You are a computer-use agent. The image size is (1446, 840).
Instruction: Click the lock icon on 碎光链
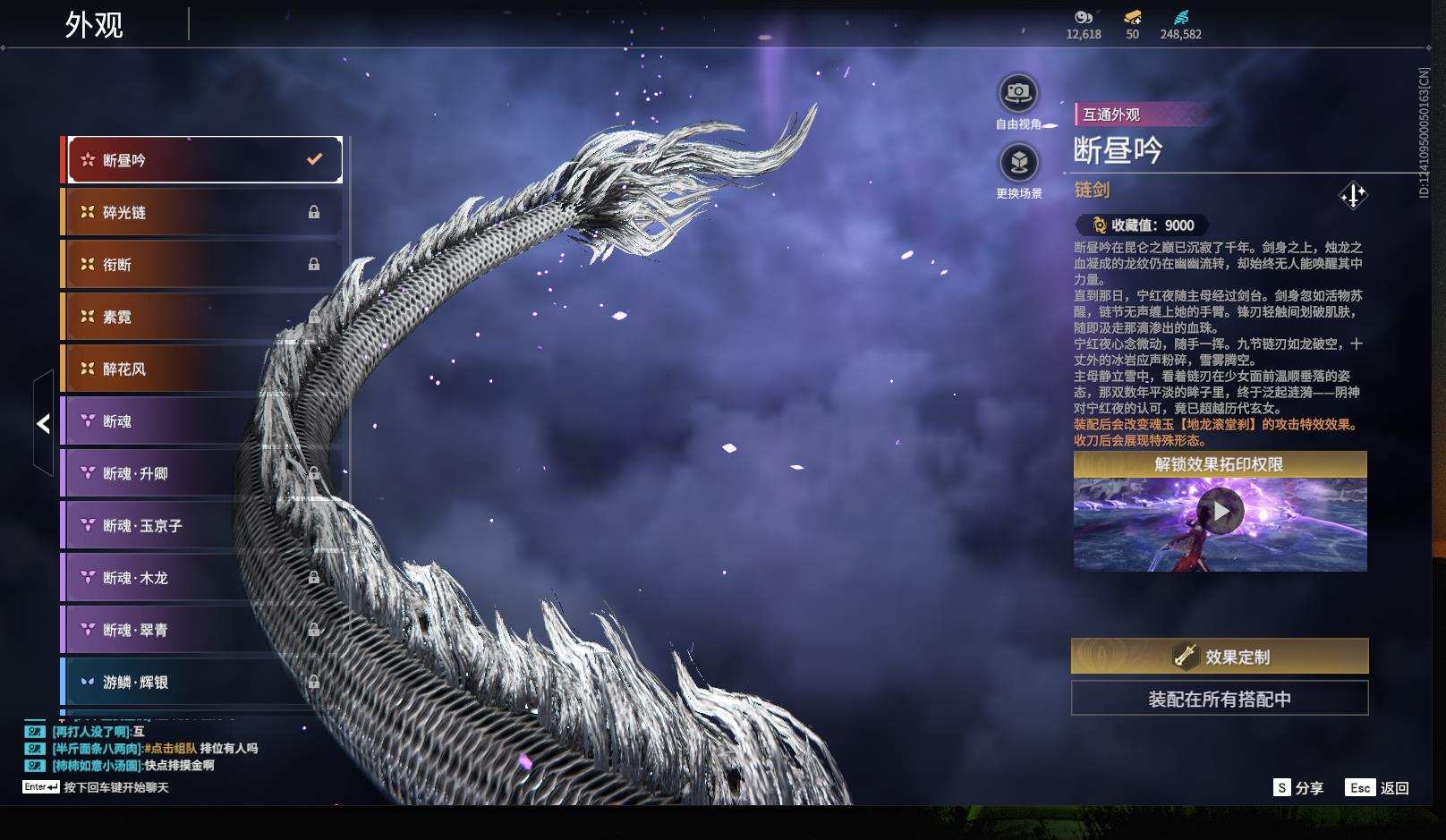314,212
